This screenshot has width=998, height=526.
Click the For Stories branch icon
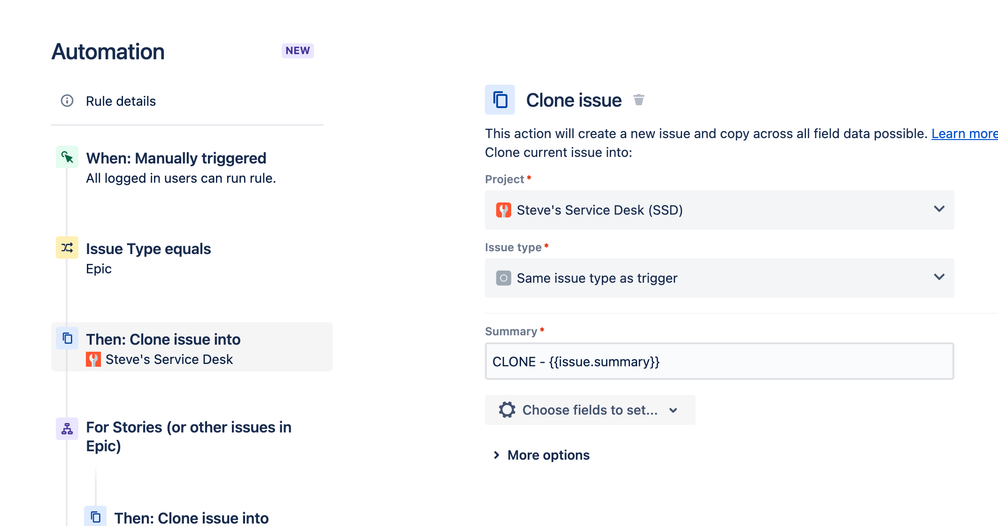67,429
